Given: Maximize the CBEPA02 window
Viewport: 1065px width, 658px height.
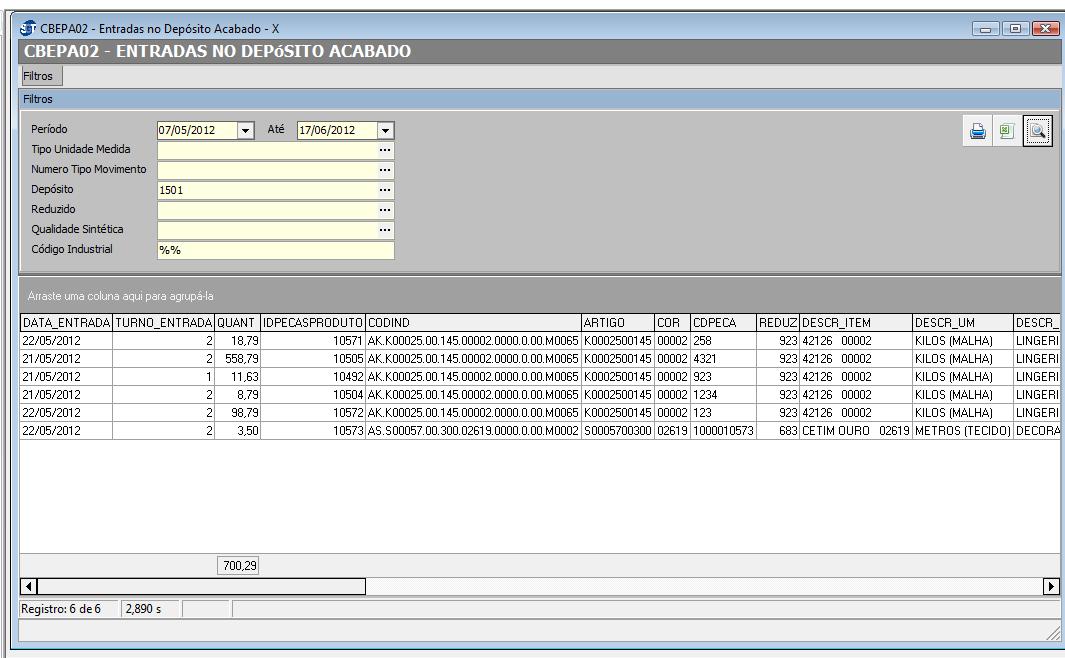Looking at the screenshot, I should point(1019,27).
